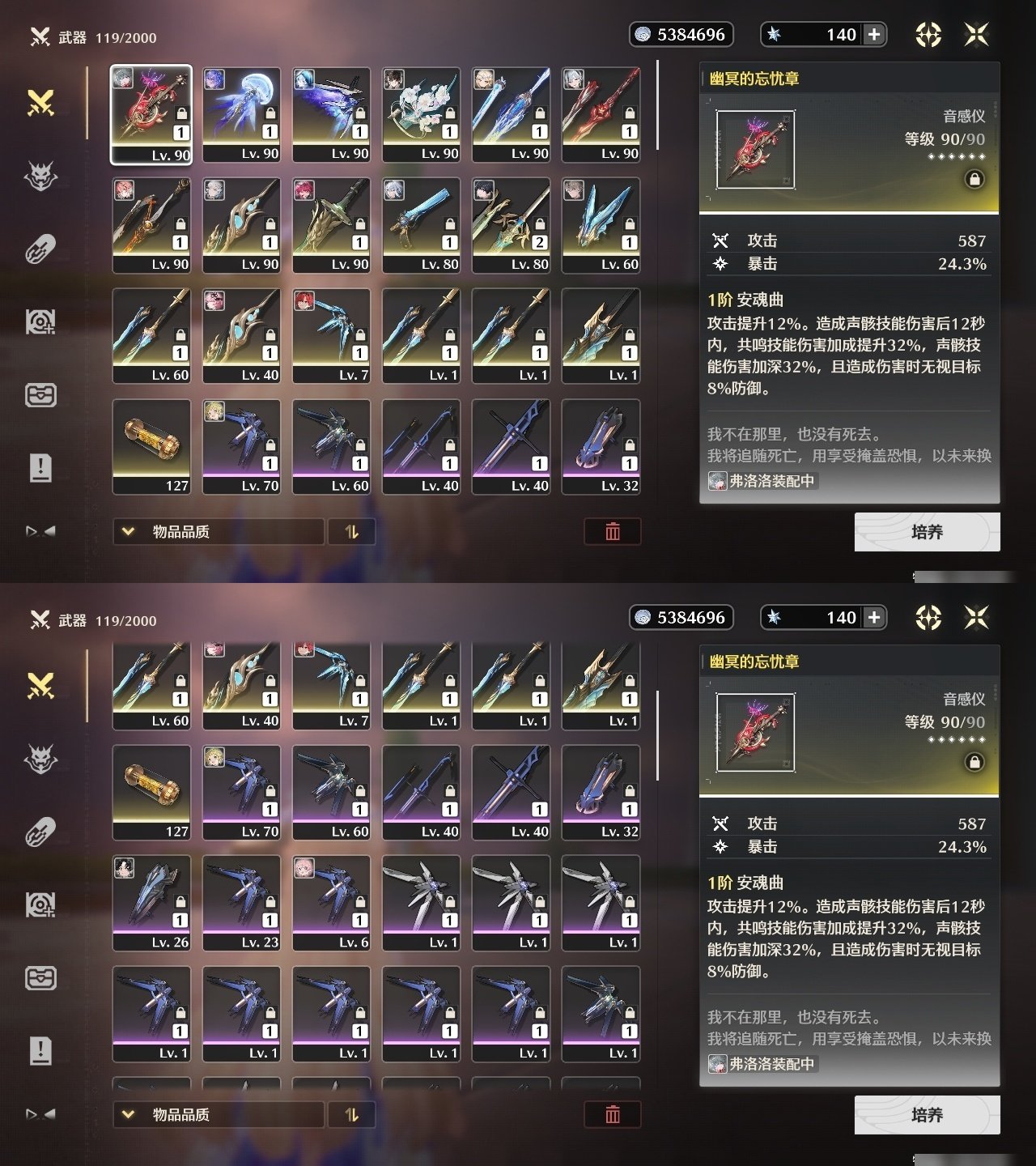This screenshot has height=1166, width=1036.
Task: Select the tube item with count 127 in the top grid
Action: [151, 446]
